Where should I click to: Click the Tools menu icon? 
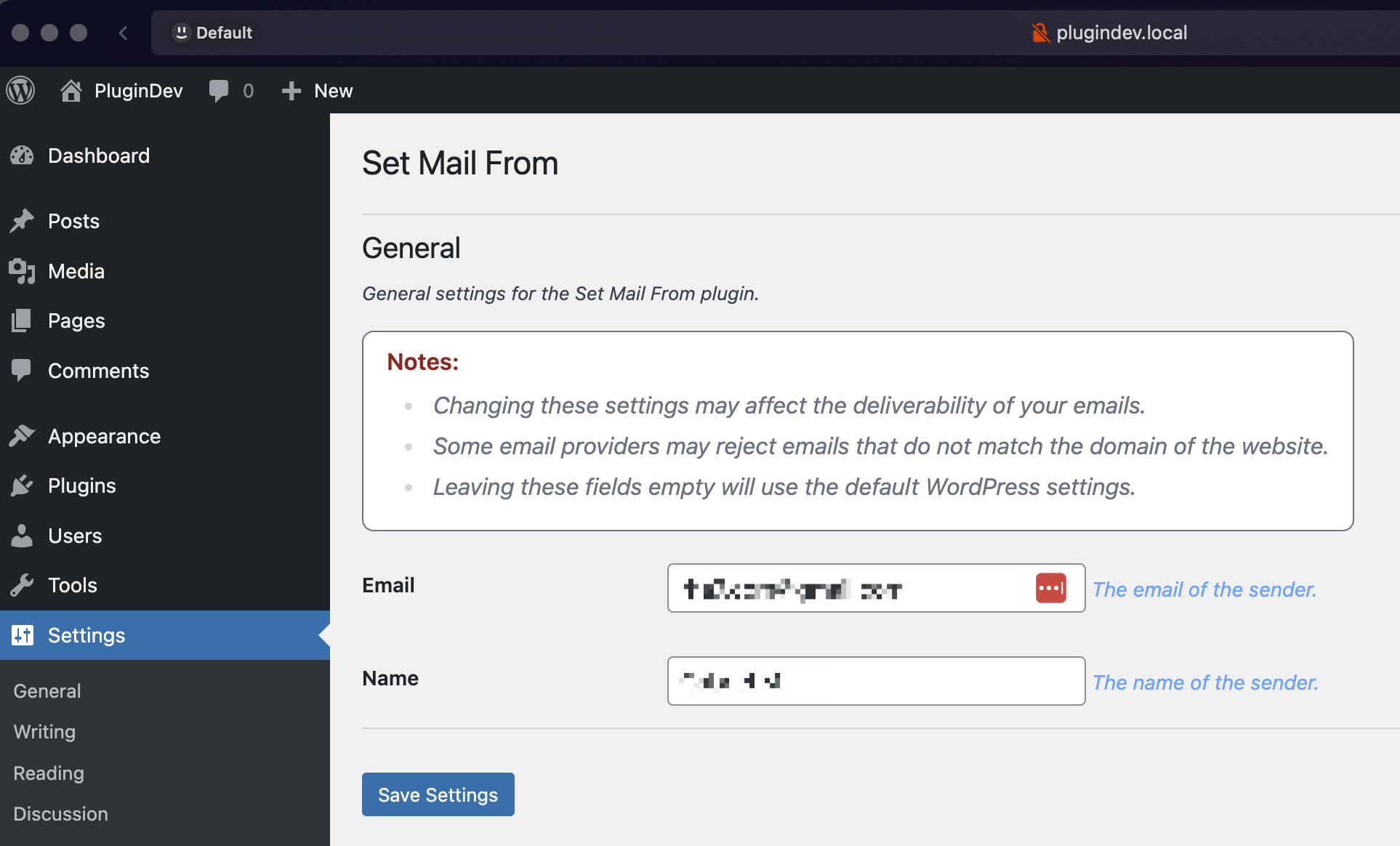[x=23, y=585]
